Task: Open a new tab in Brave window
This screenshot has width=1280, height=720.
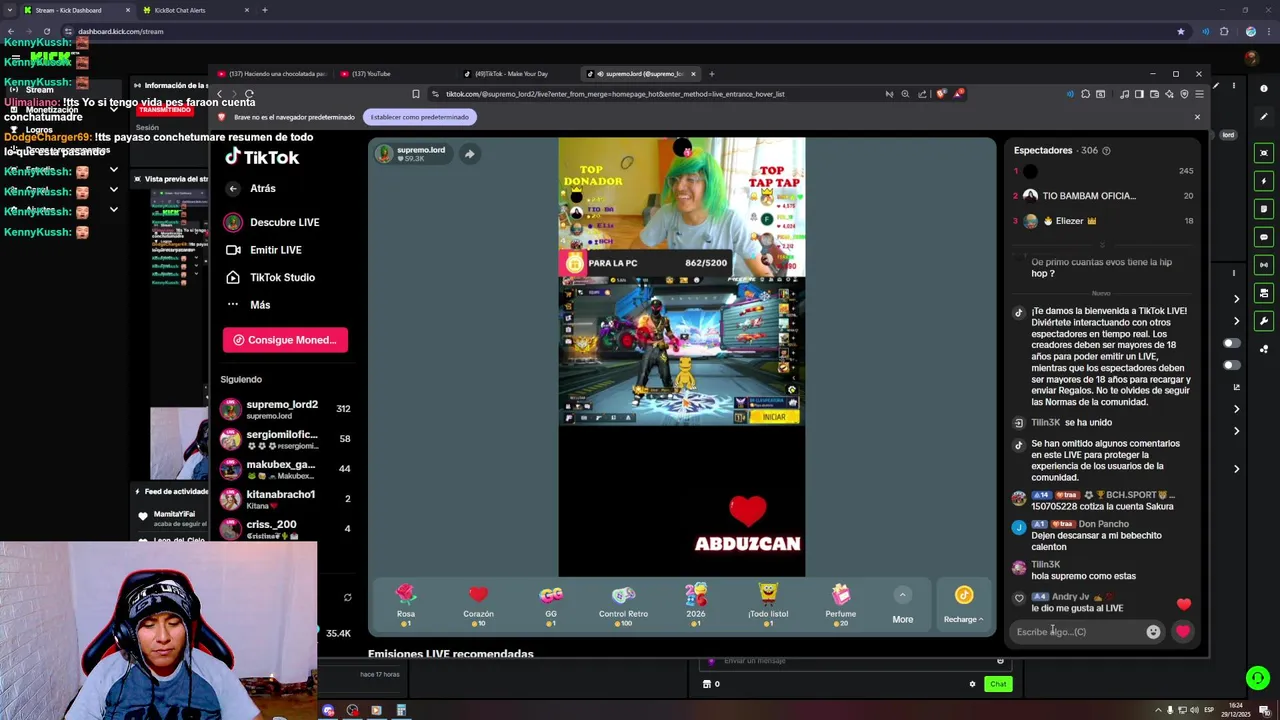Action: click(712, 74)
